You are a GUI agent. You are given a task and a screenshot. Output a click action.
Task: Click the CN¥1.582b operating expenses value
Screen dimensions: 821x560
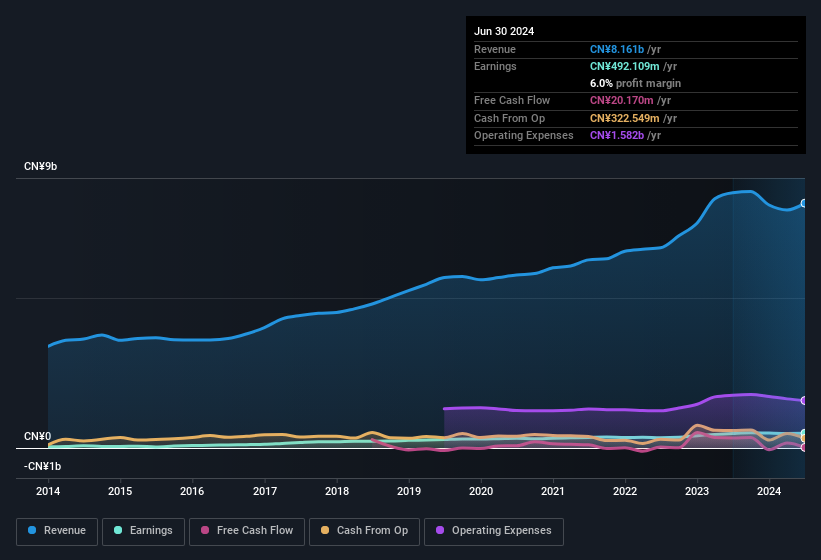pos(617,136)
